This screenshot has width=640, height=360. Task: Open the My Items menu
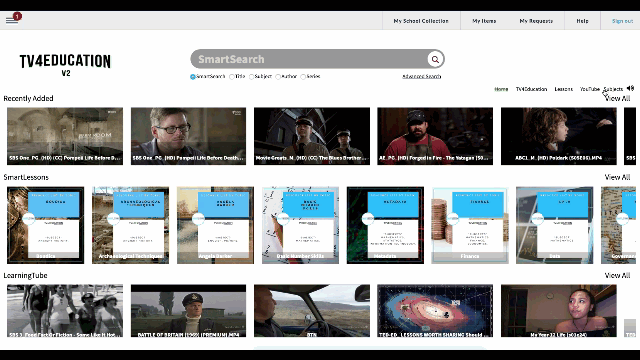pos(484,21)
